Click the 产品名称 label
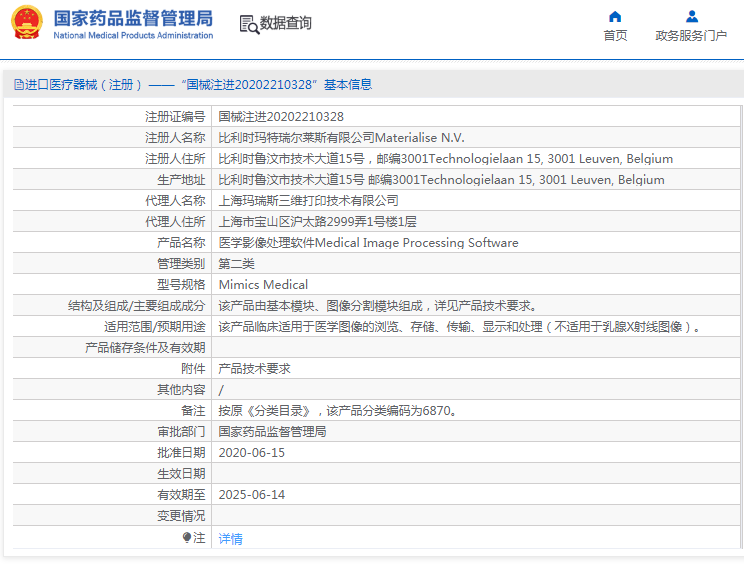 181,242
